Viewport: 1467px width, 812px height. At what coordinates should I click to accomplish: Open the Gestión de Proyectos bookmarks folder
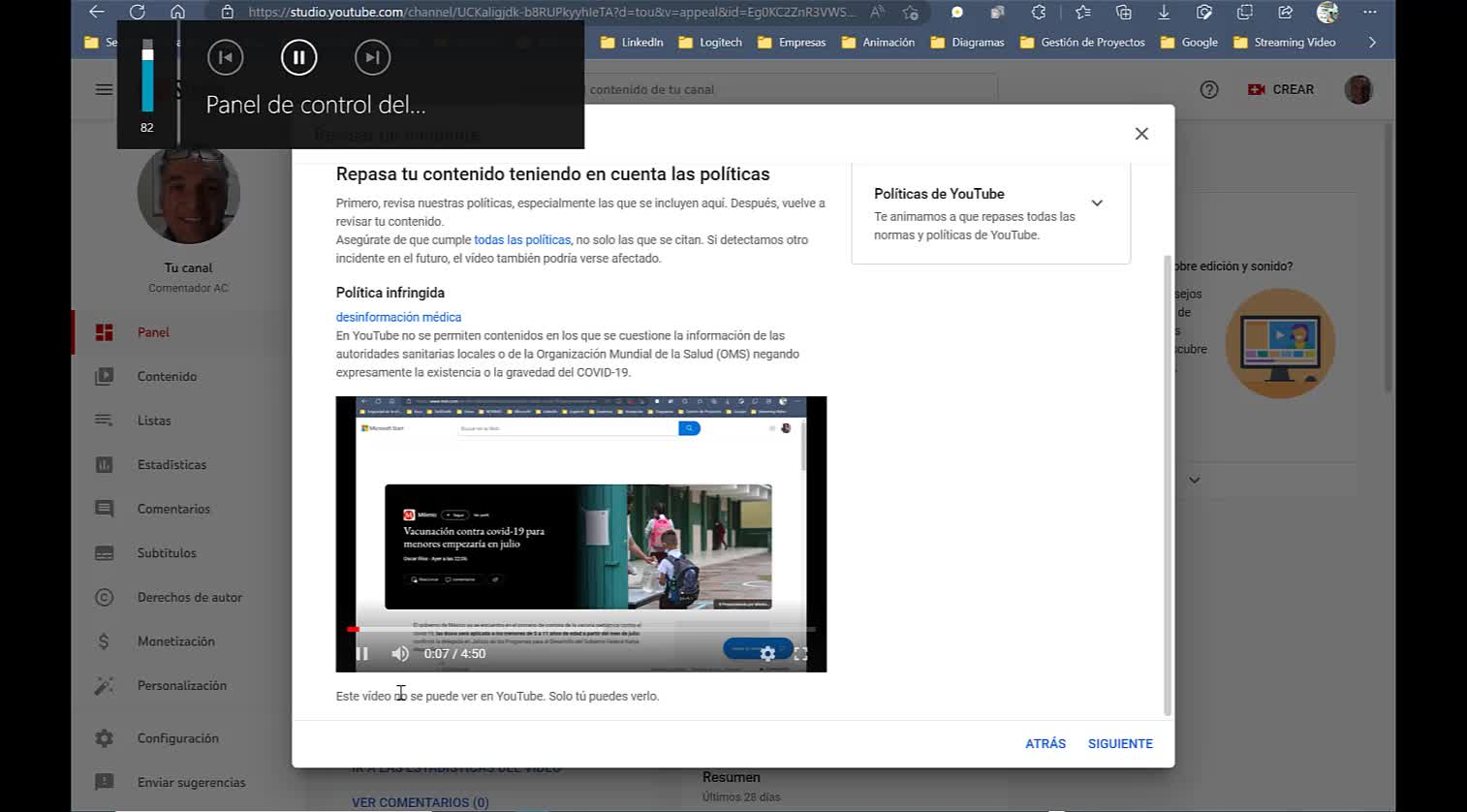1082,42
